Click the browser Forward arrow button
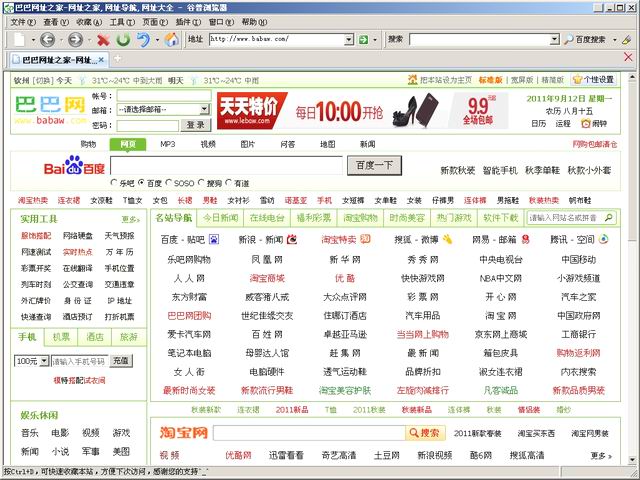This screenshot has width=640, height=480. (75, 40)
